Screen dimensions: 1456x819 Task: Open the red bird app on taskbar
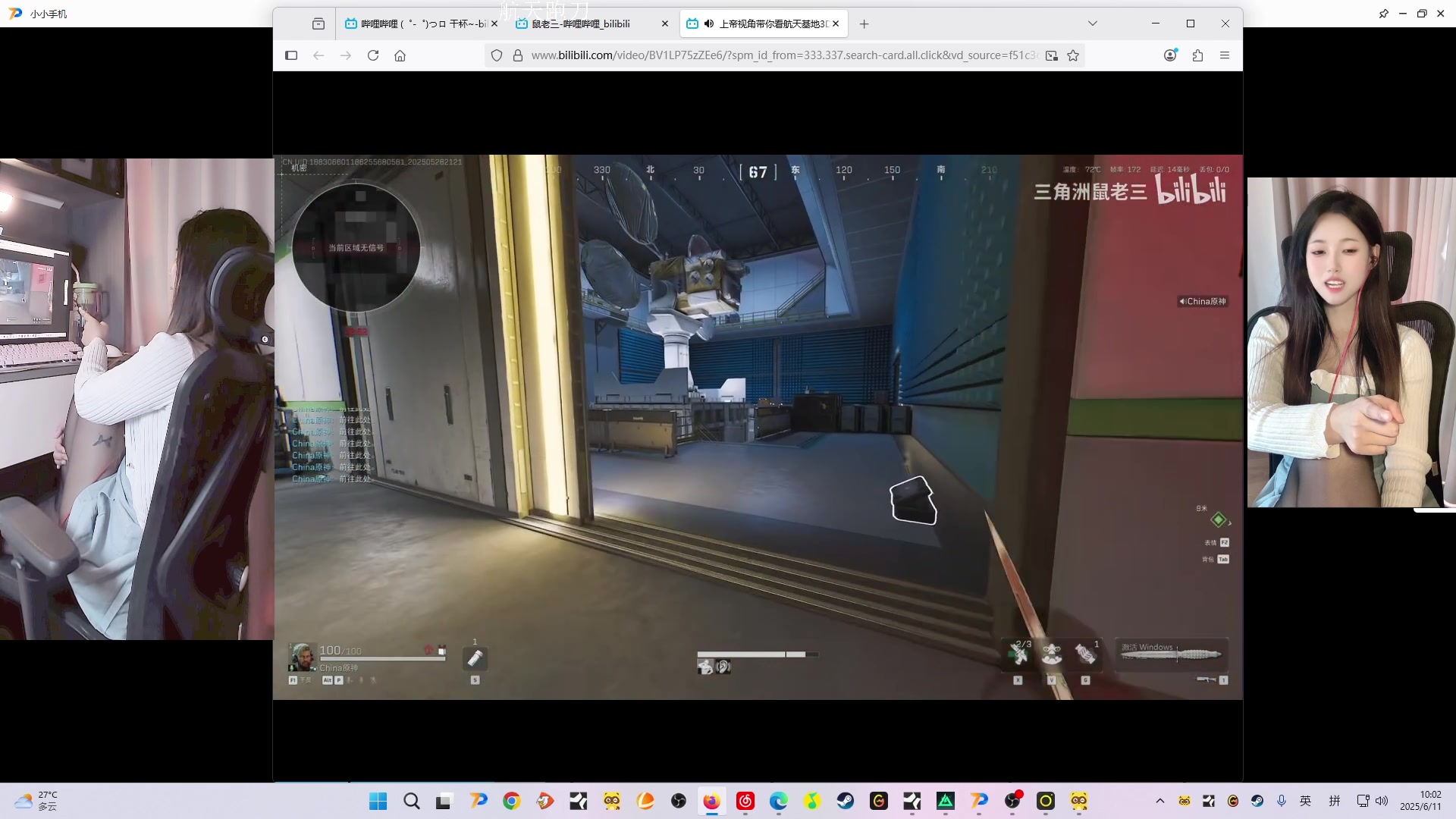point(545,801)
